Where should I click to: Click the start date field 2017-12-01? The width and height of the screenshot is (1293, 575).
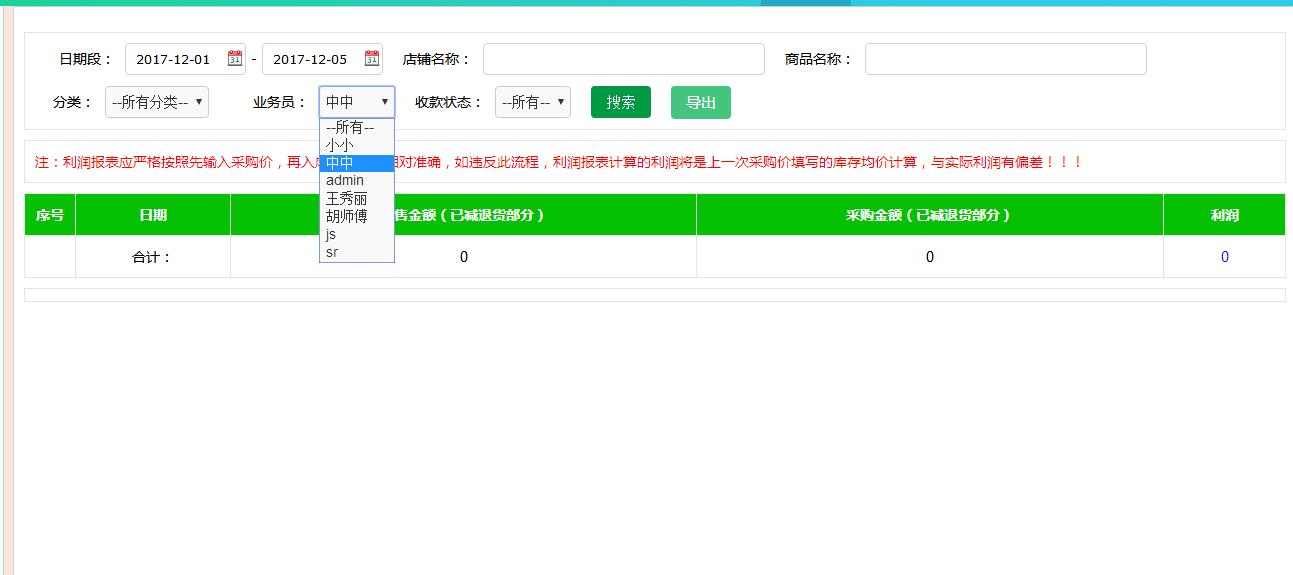click(x=175, y=59)
